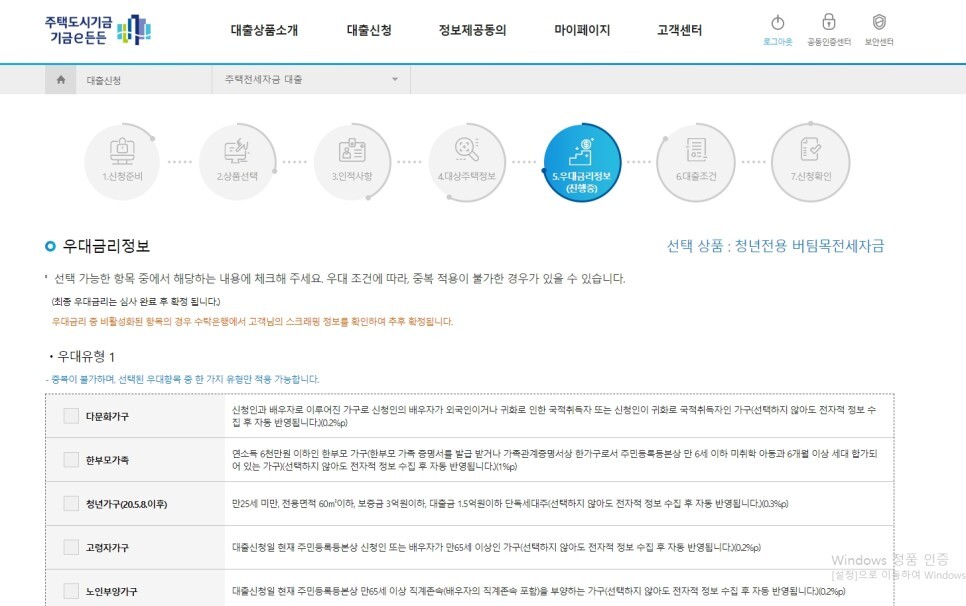Click the 3.인적사항 step icon
The height and width of the screenshot is (606, 966).
(x=353, y=155)
